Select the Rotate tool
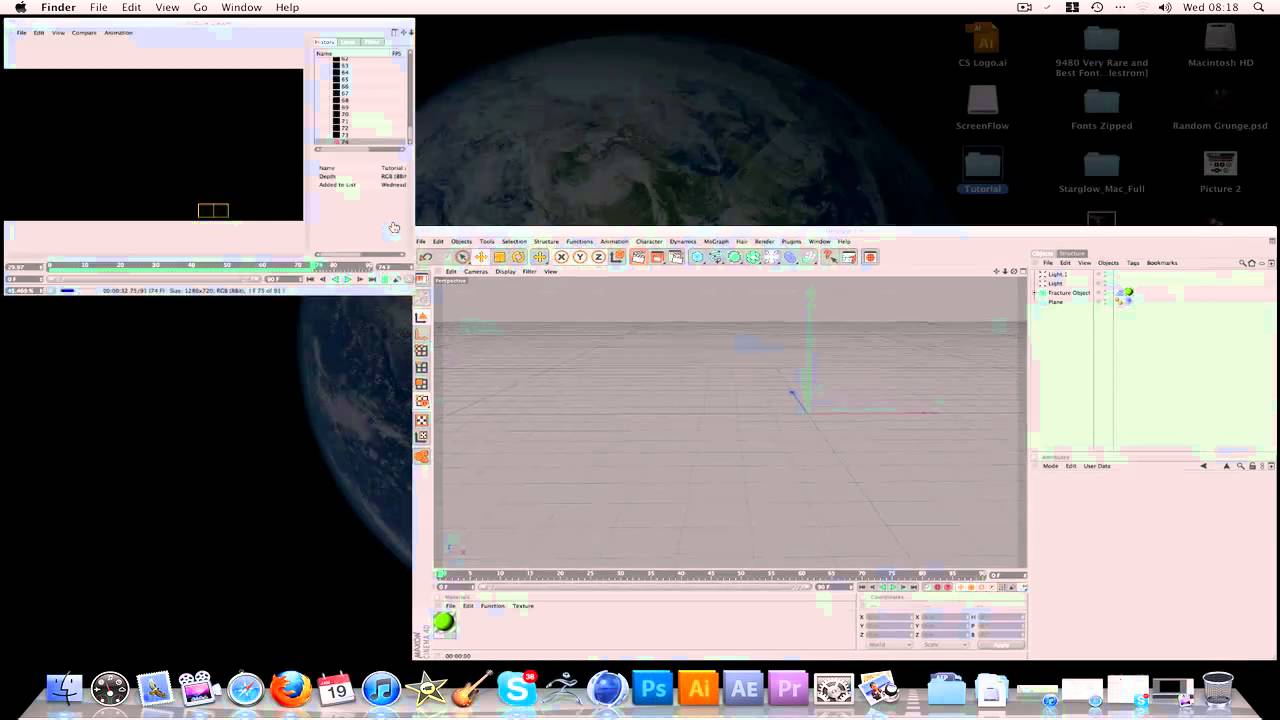 pos(518,257)
